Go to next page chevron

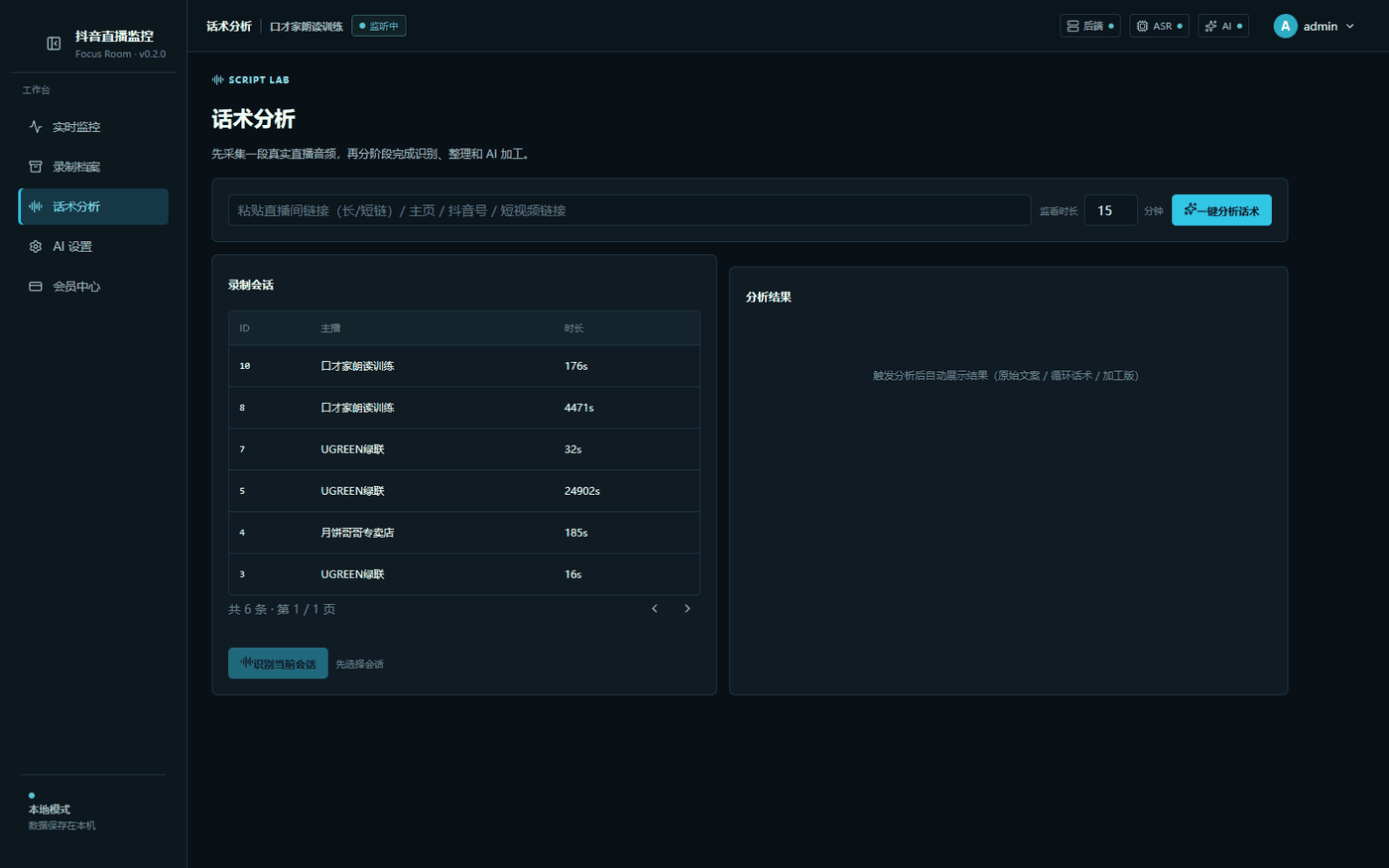(x=687, y=609)
